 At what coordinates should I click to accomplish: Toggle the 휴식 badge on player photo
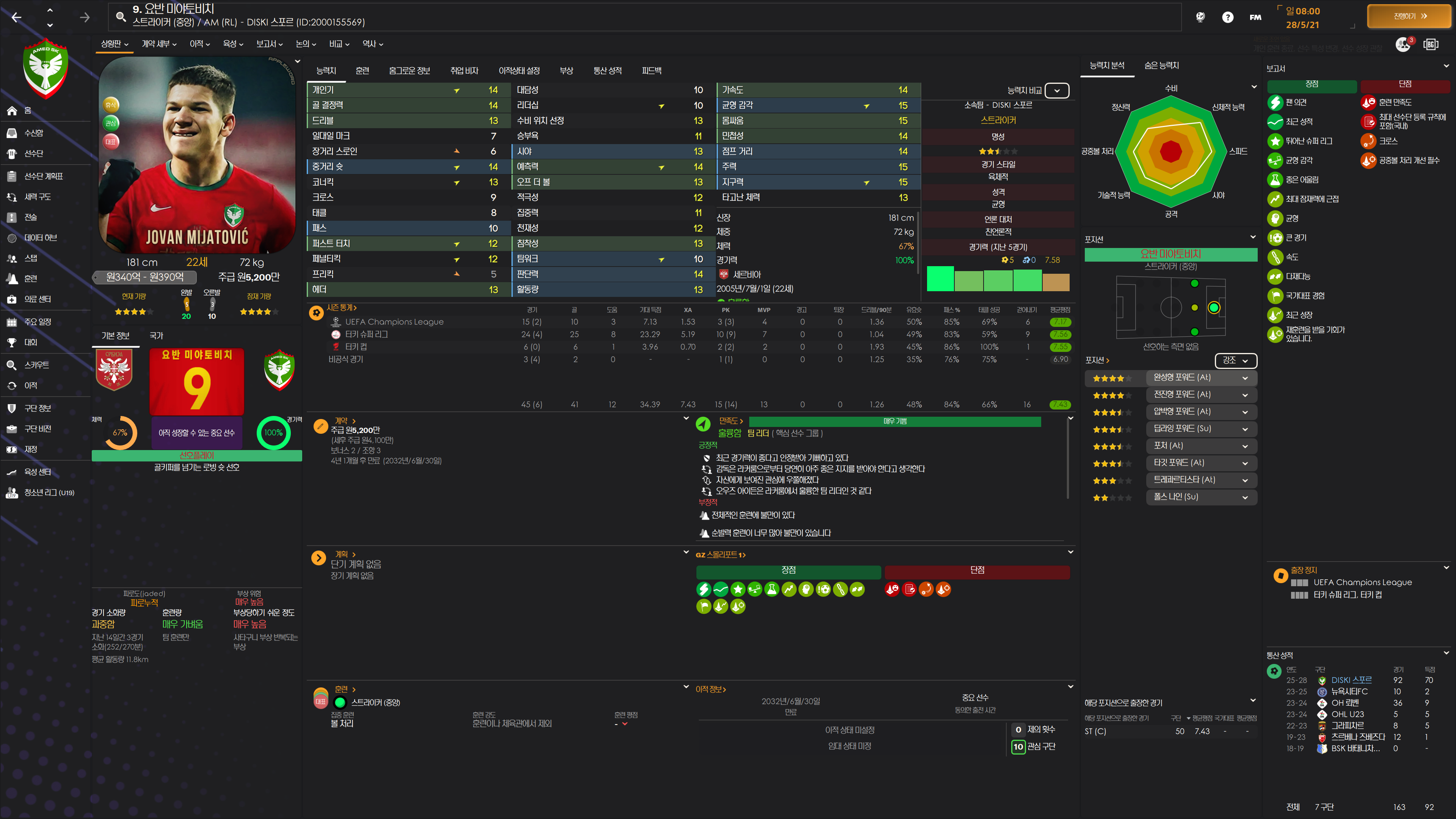111,105
